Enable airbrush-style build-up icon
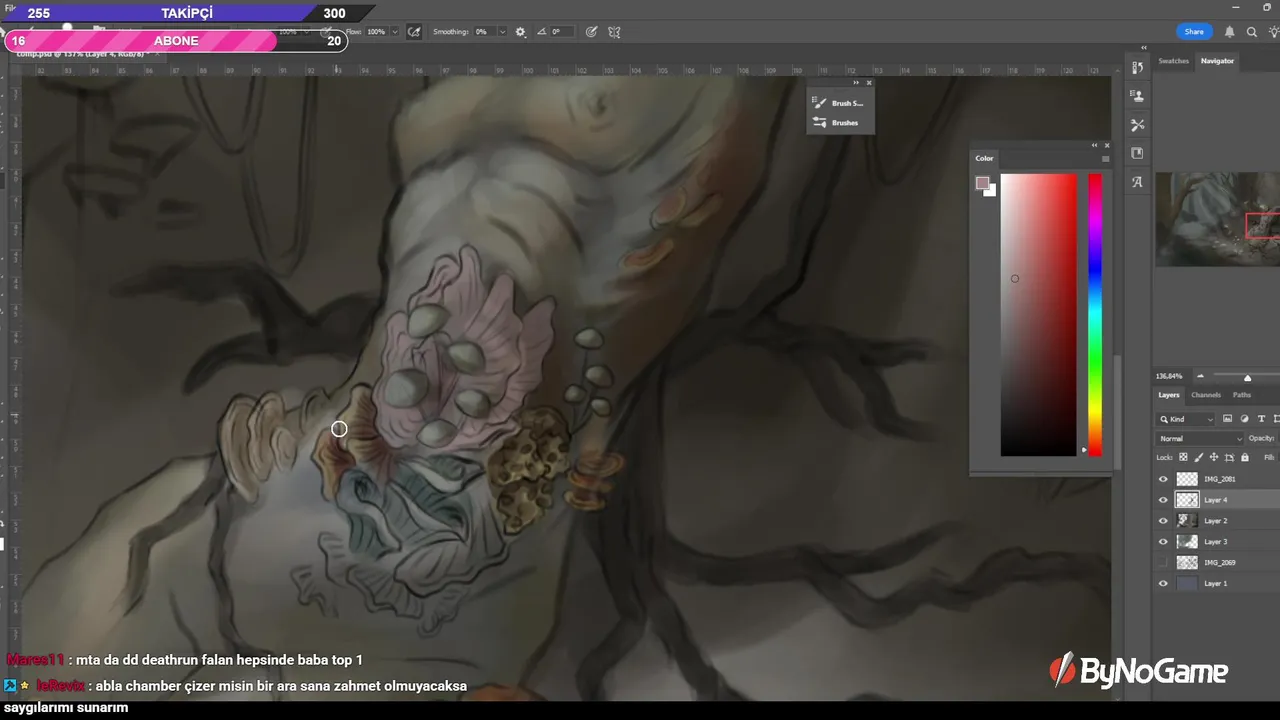 click(x=414, y=32)
